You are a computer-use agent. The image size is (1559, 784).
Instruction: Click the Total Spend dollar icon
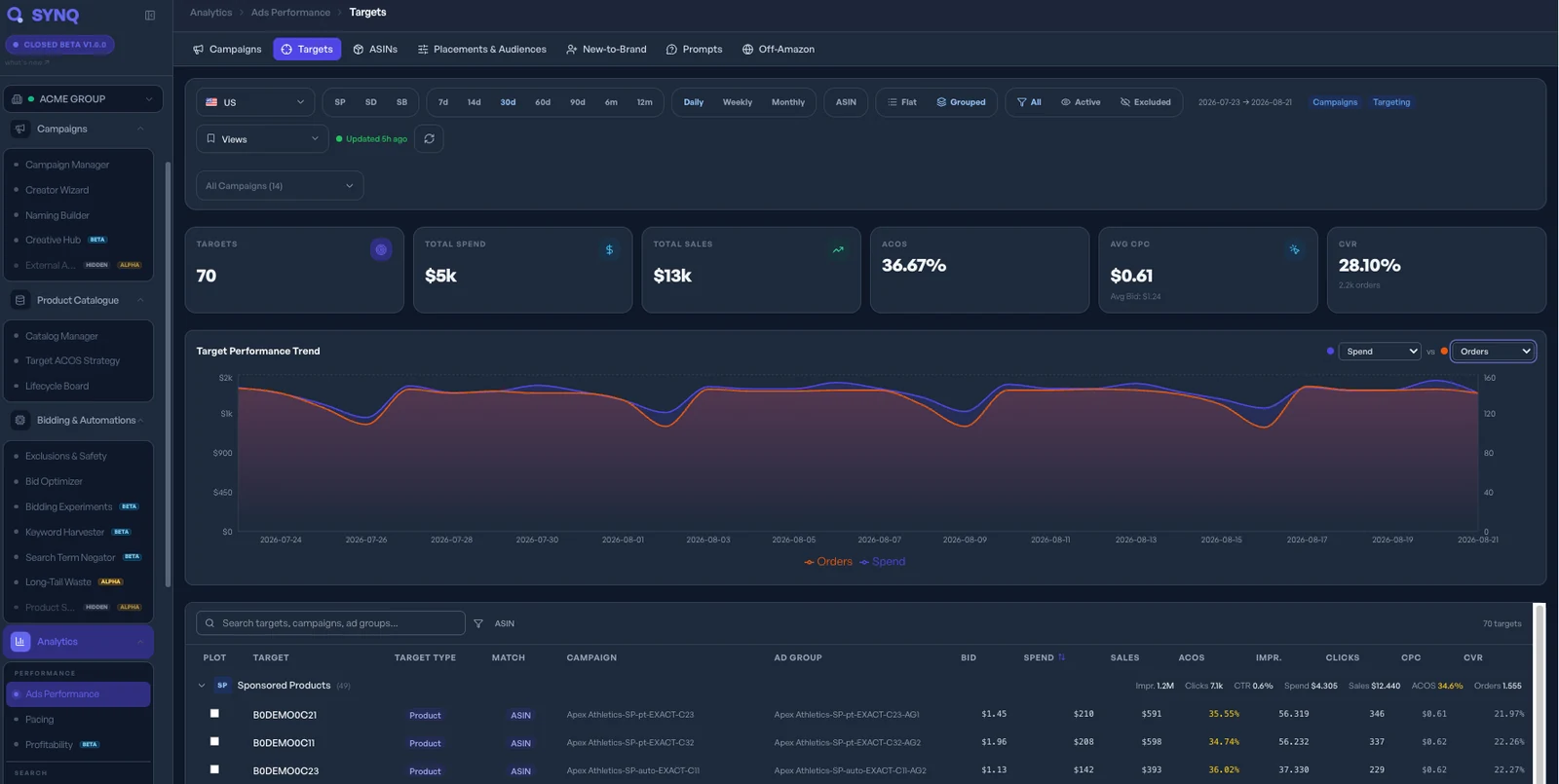pos(610,250)
